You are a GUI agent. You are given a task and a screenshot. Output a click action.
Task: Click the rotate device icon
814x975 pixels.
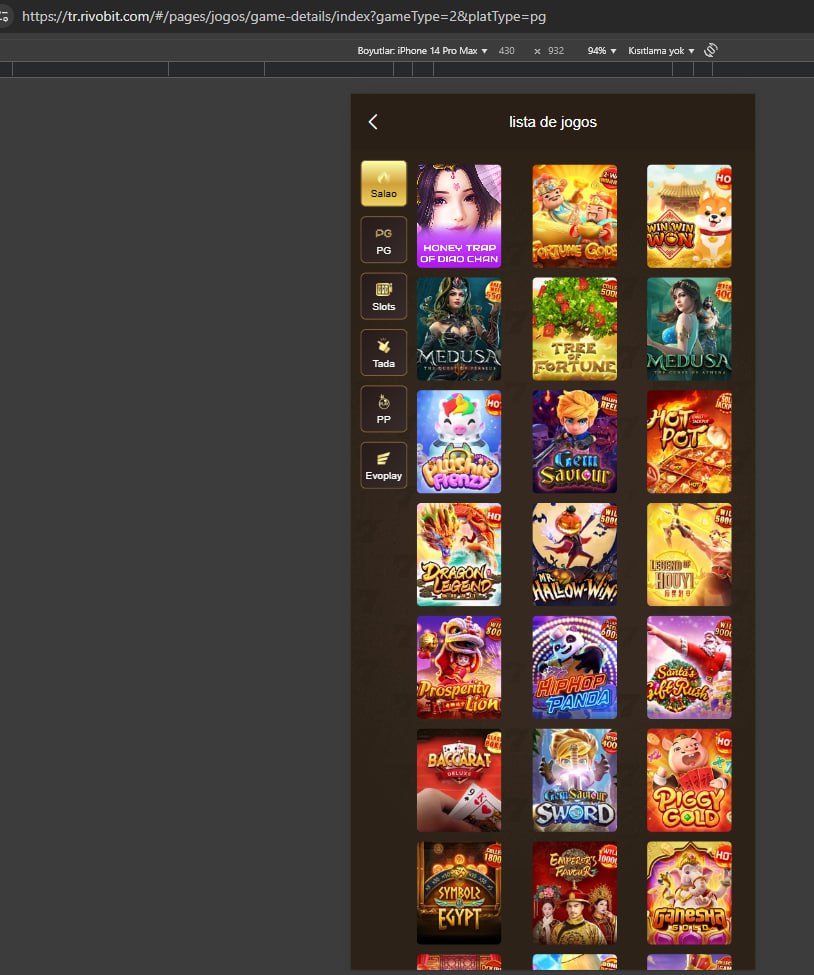(x=711, y=50)
